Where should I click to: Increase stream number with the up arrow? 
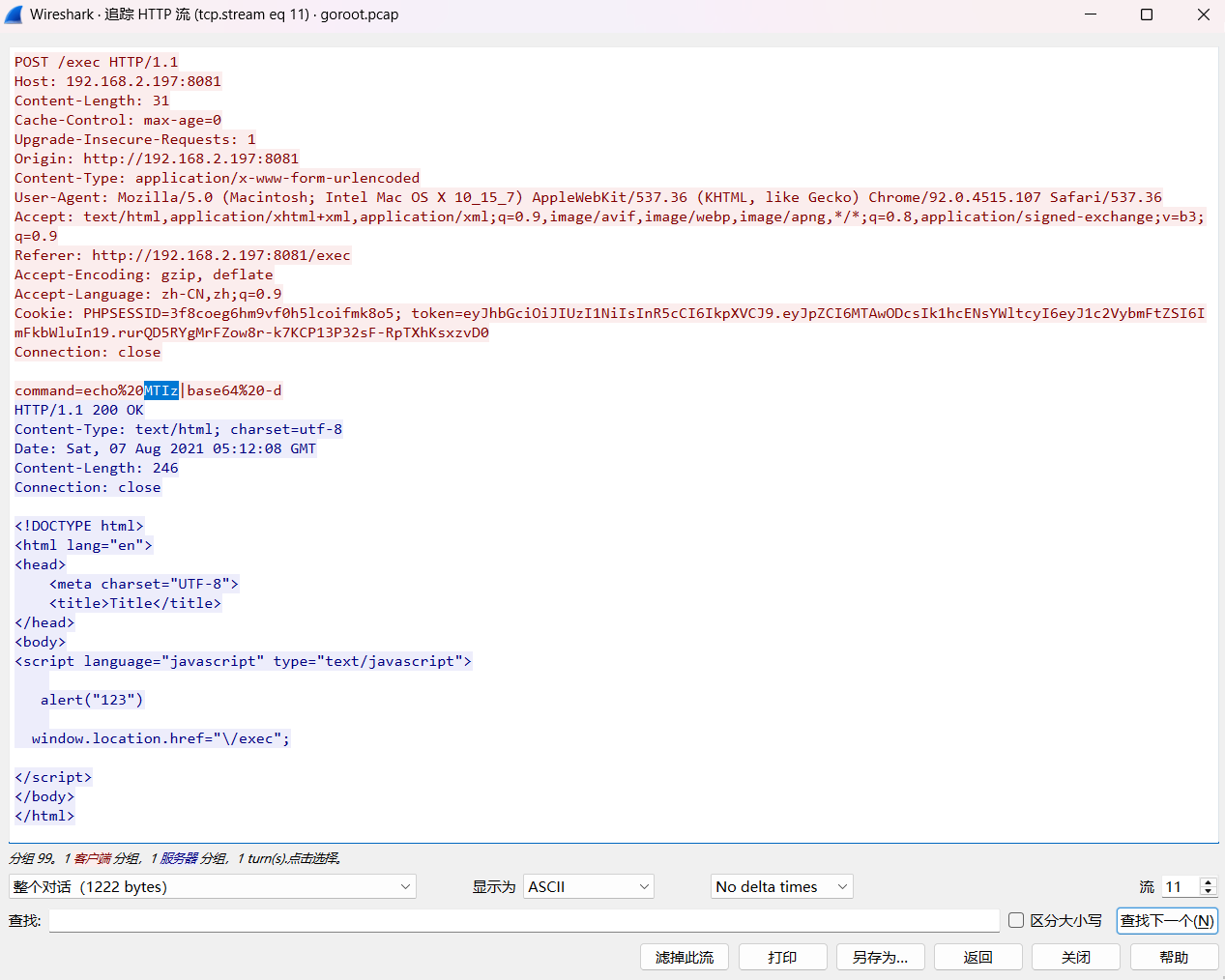[1208, 881]
